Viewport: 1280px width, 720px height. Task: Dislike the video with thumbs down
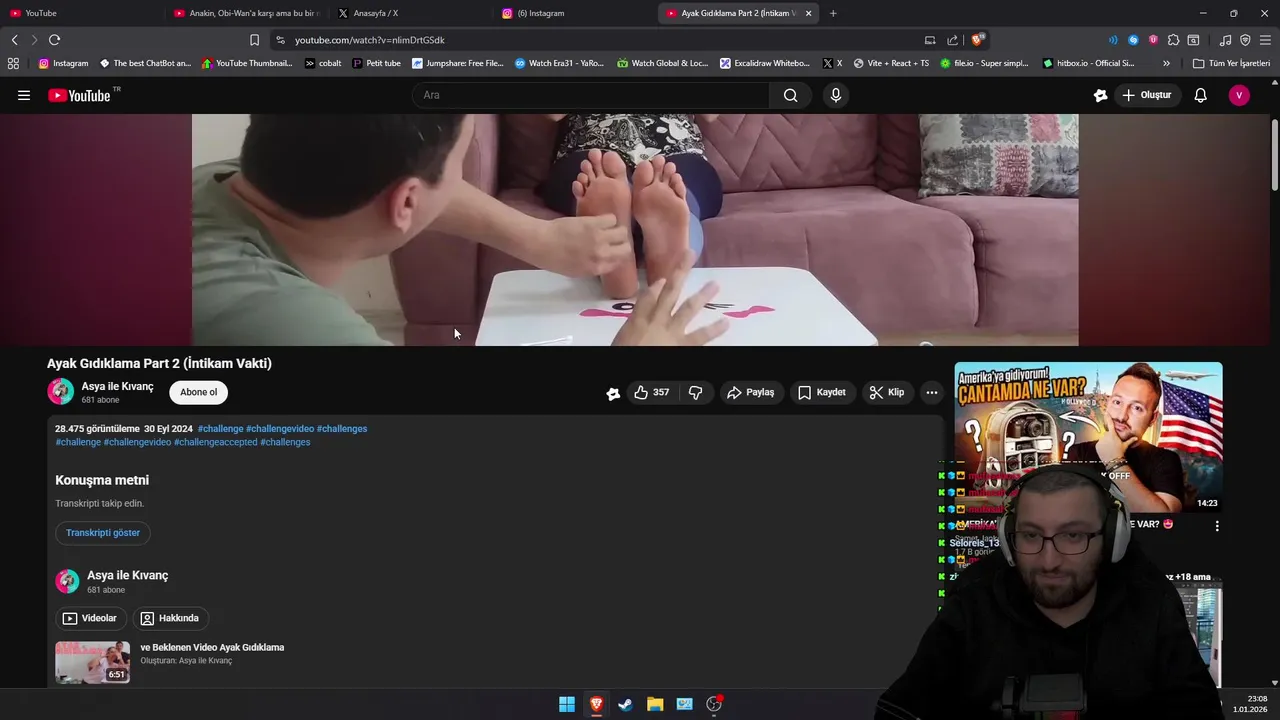(x=695, y=392)
